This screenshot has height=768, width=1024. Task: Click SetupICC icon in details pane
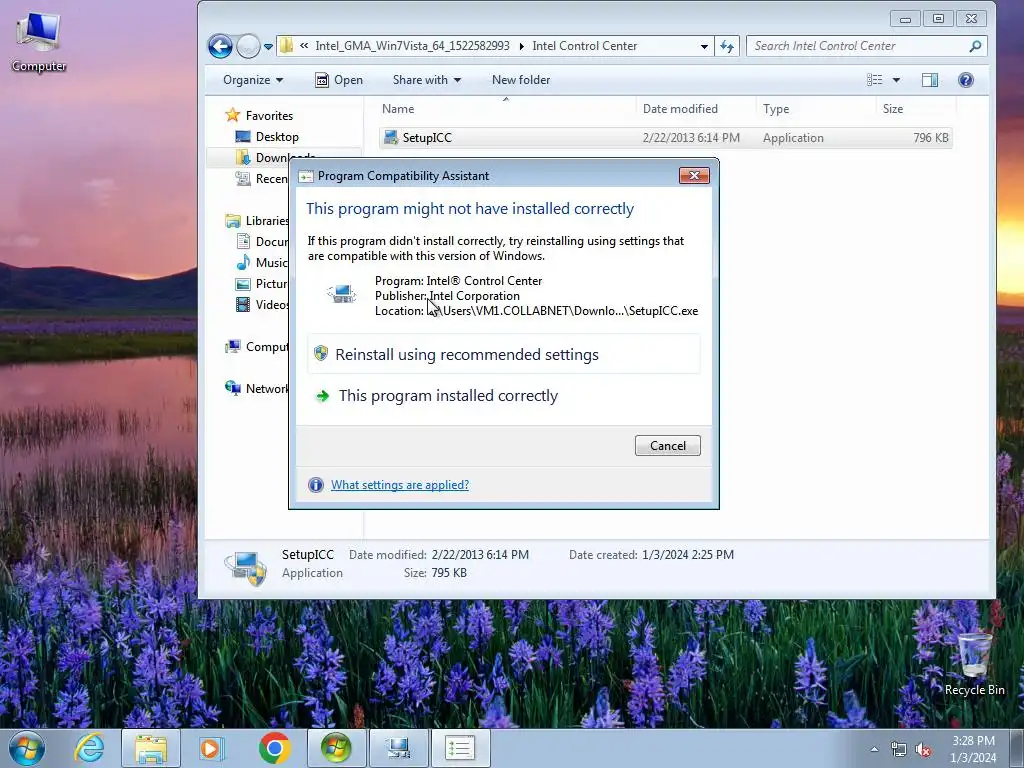[246, 567]
